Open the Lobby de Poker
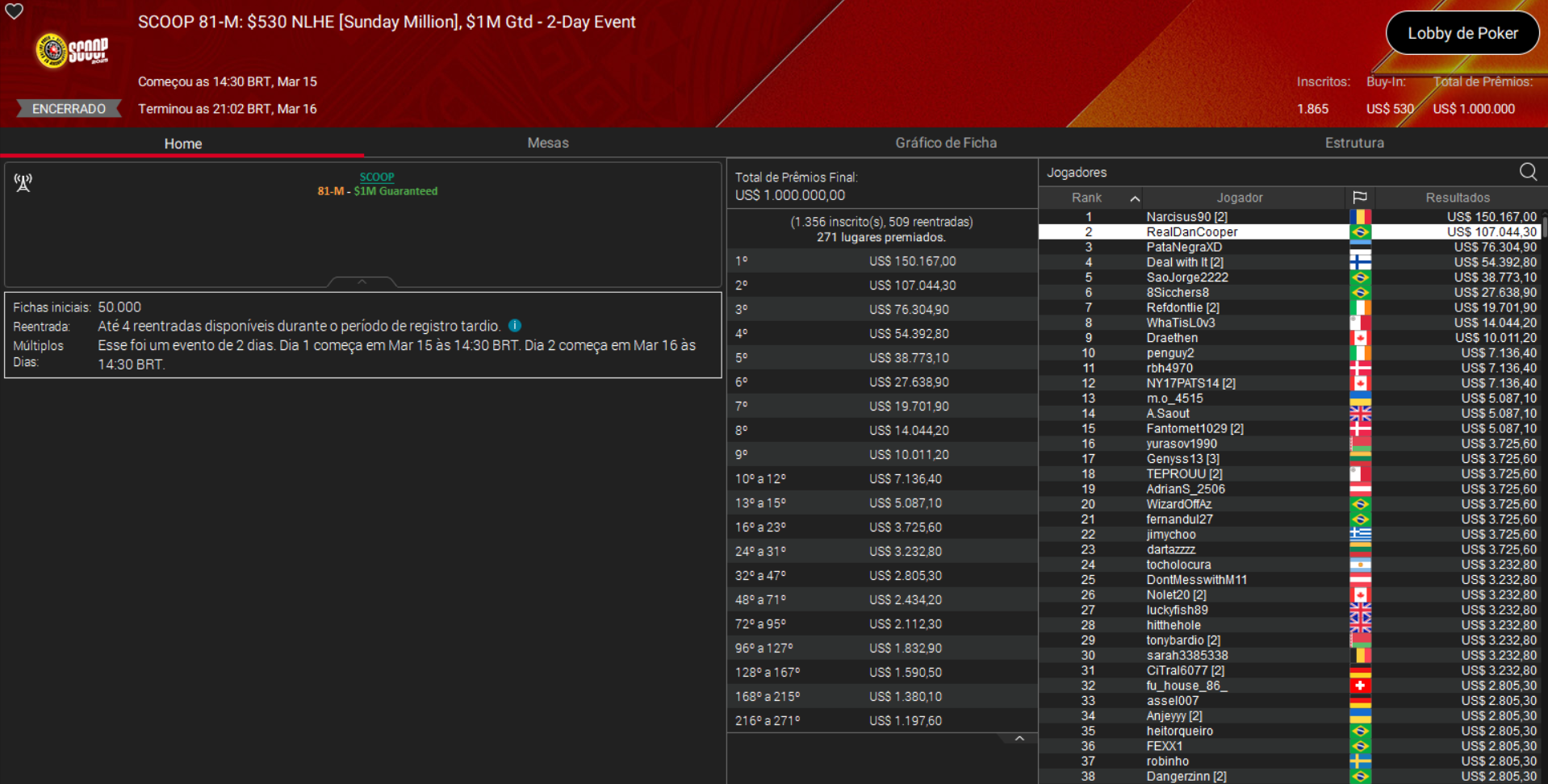This screenshot has height=784, width=1548. [x=1462, y=33]
